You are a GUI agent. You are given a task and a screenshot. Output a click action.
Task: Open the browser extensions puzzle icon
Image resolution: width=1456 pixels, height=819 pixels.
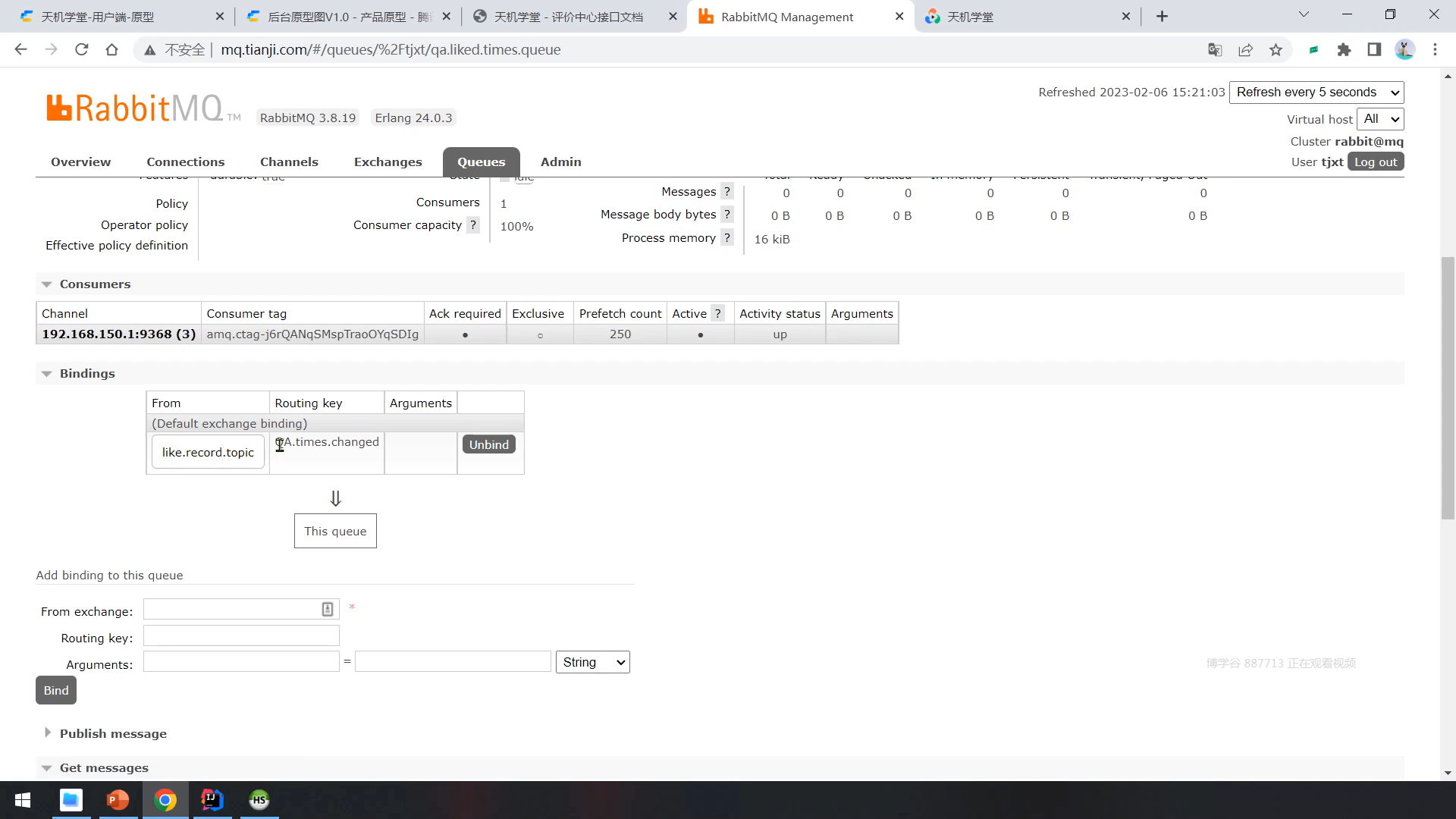tap(1344, 50)
